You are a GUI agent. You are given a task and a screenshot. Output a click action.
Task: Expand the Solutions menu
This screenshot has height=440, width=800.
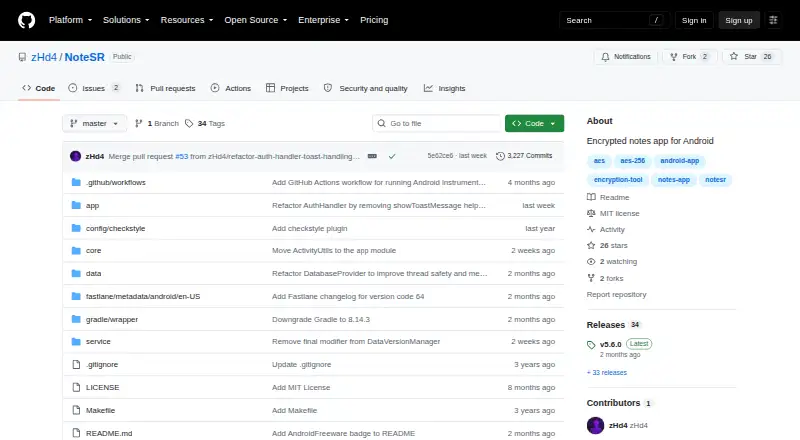(126, 20)
